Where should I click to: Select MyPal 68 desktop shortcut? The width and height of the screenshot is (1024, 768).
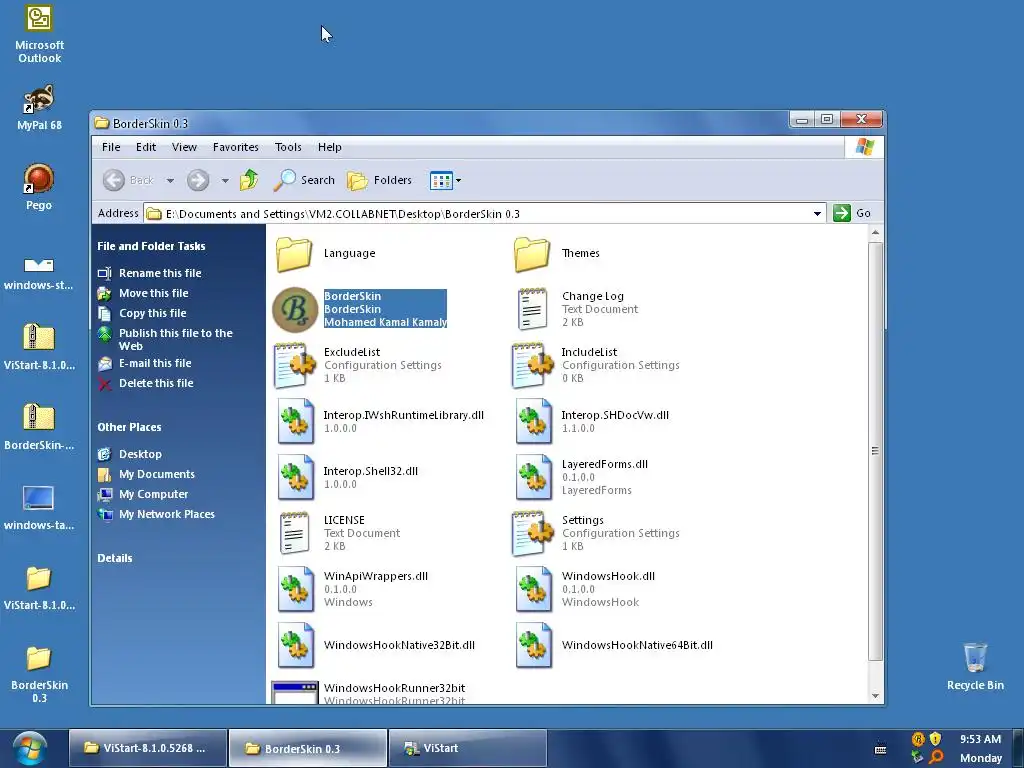pyautogui.click(x=39, y=108)
